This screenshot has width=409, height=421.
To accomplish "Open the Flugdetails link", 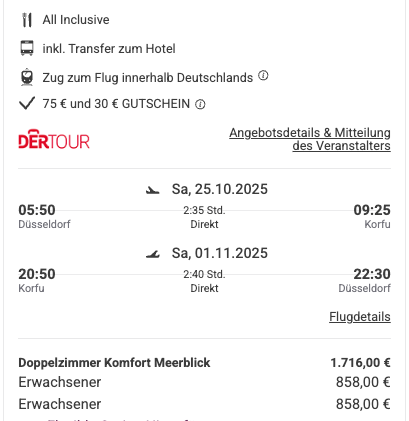I will tap(360, 317).
